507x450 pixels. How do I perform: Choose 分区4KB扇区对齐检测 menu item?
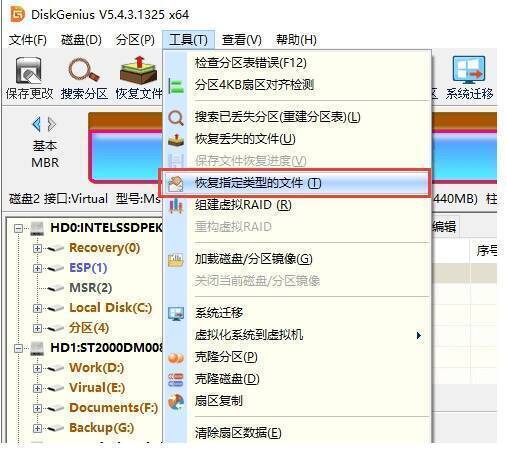[297, 85]
